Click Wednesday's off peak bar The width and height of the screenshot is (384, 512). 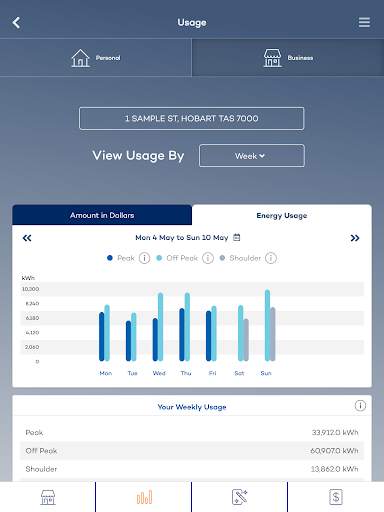tap(161, 327)
